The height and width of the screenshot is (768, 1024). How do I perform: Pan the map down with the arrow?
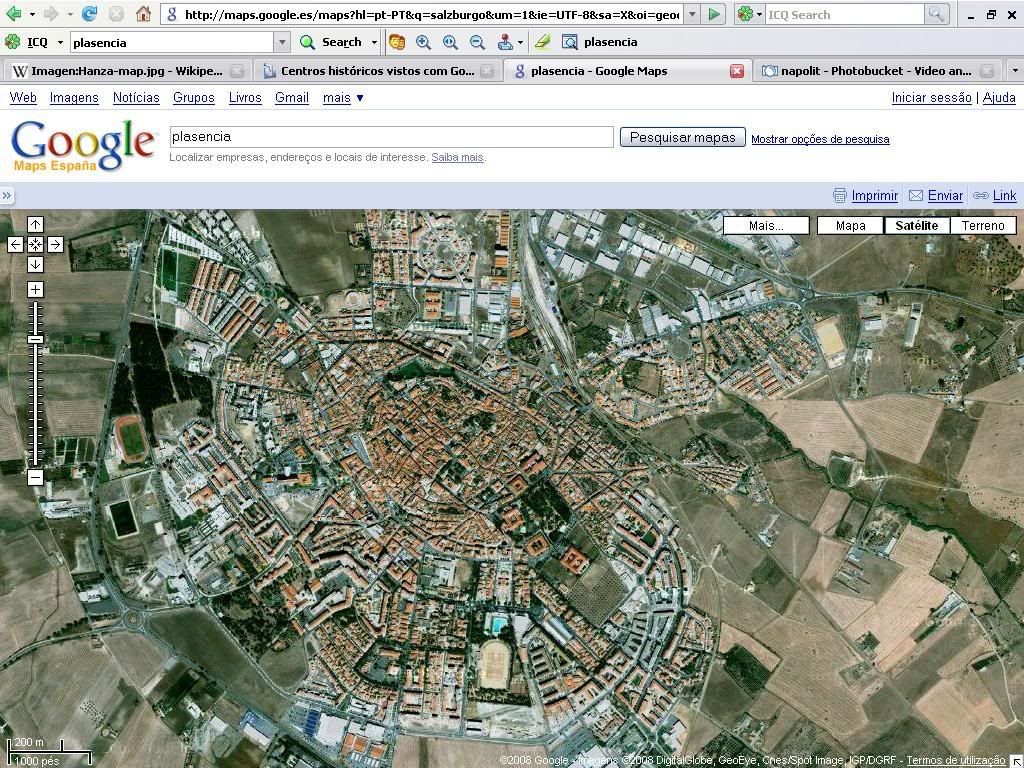coord(35,264)
